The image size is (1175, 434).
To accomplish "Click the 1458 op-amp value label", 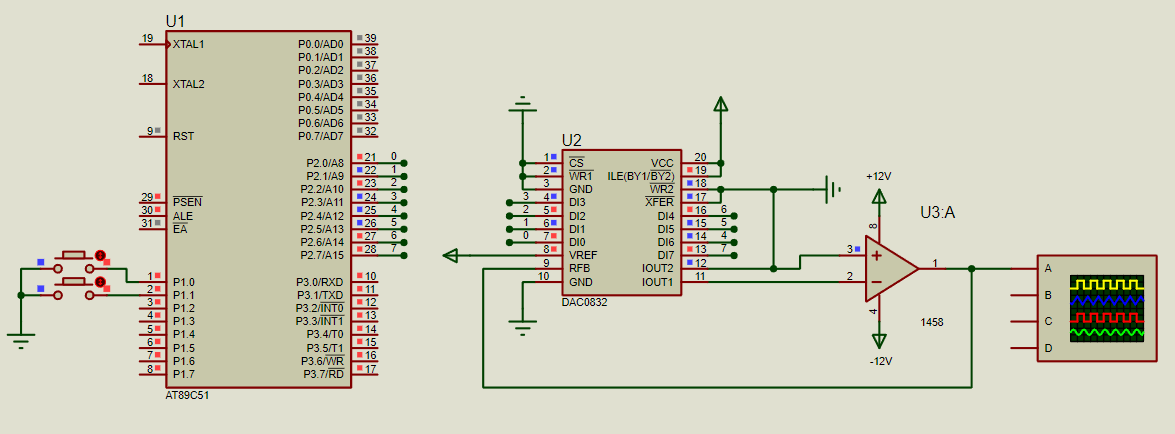I will pos(932,322).
